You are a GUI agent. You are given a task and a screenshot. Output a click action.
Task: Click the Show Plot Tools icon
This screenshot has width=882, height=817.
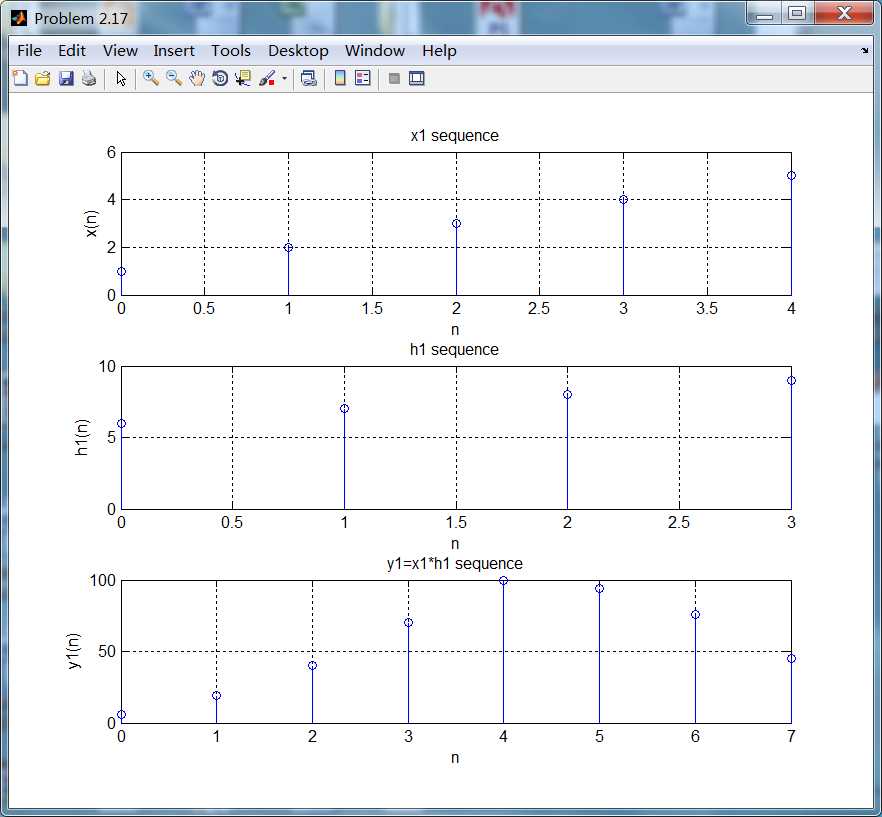[x=416, y=78]
